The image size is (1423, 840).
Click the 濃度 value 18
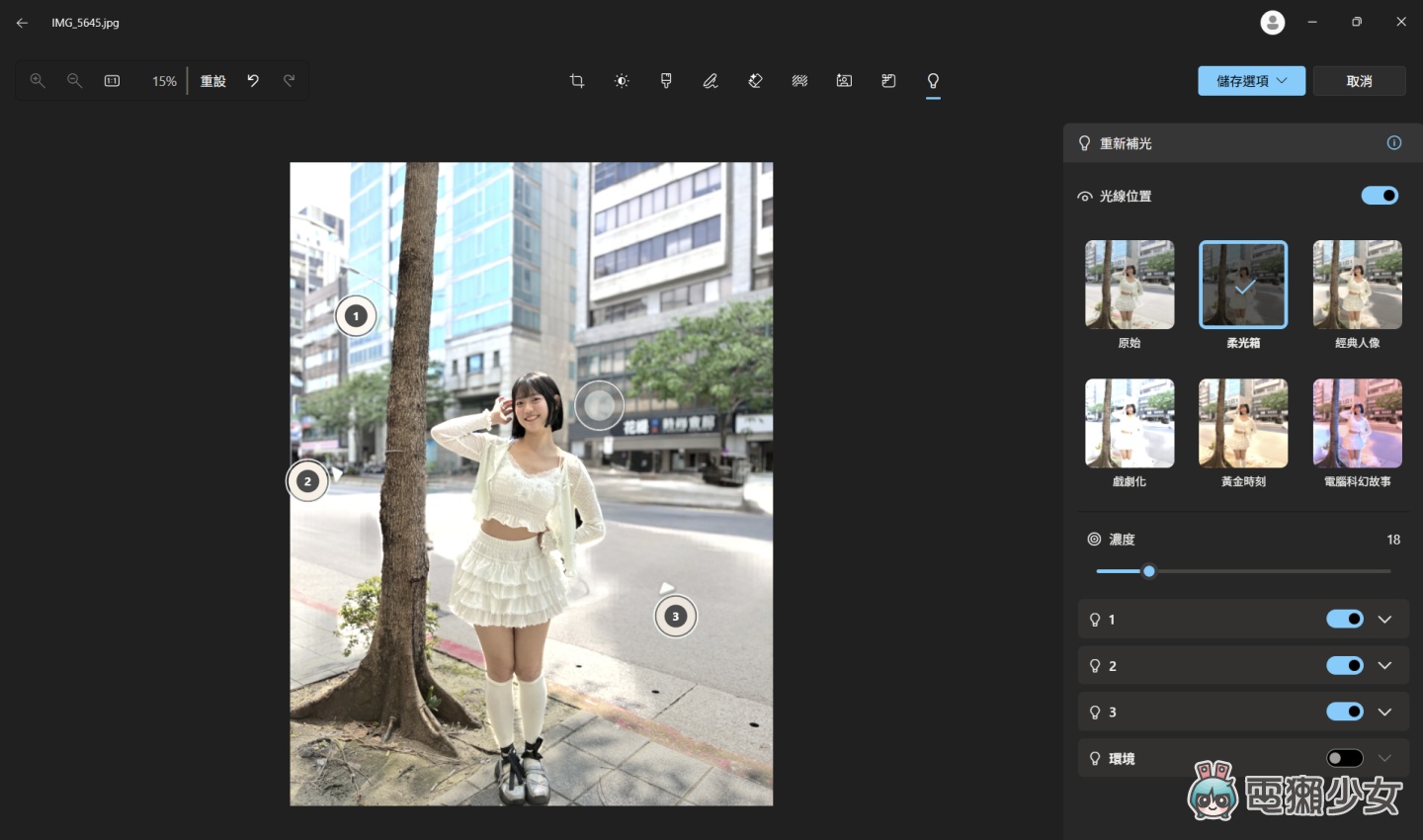[1393, 540]
